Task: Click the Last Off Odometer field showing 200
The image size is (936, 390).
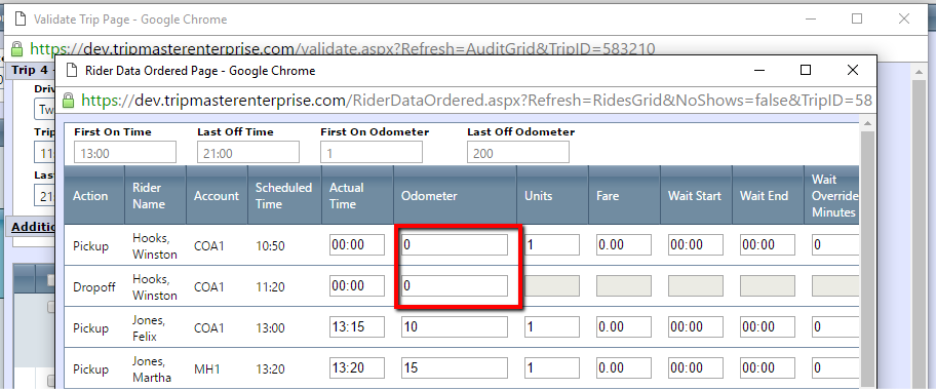Action: pos(518,153)
